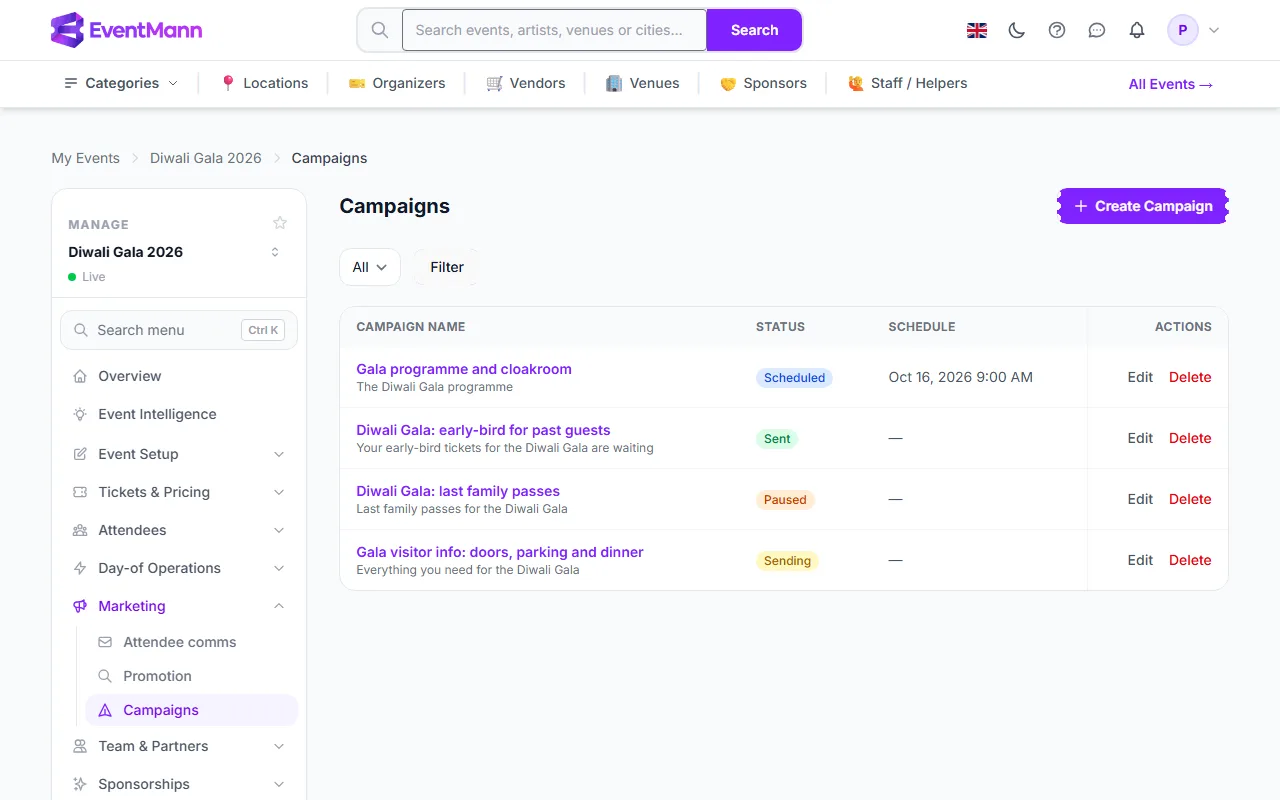Viewport: 1280px width, 800px height.
Task: Open the chat messages icon
Action: click(x=1097, y=30)
